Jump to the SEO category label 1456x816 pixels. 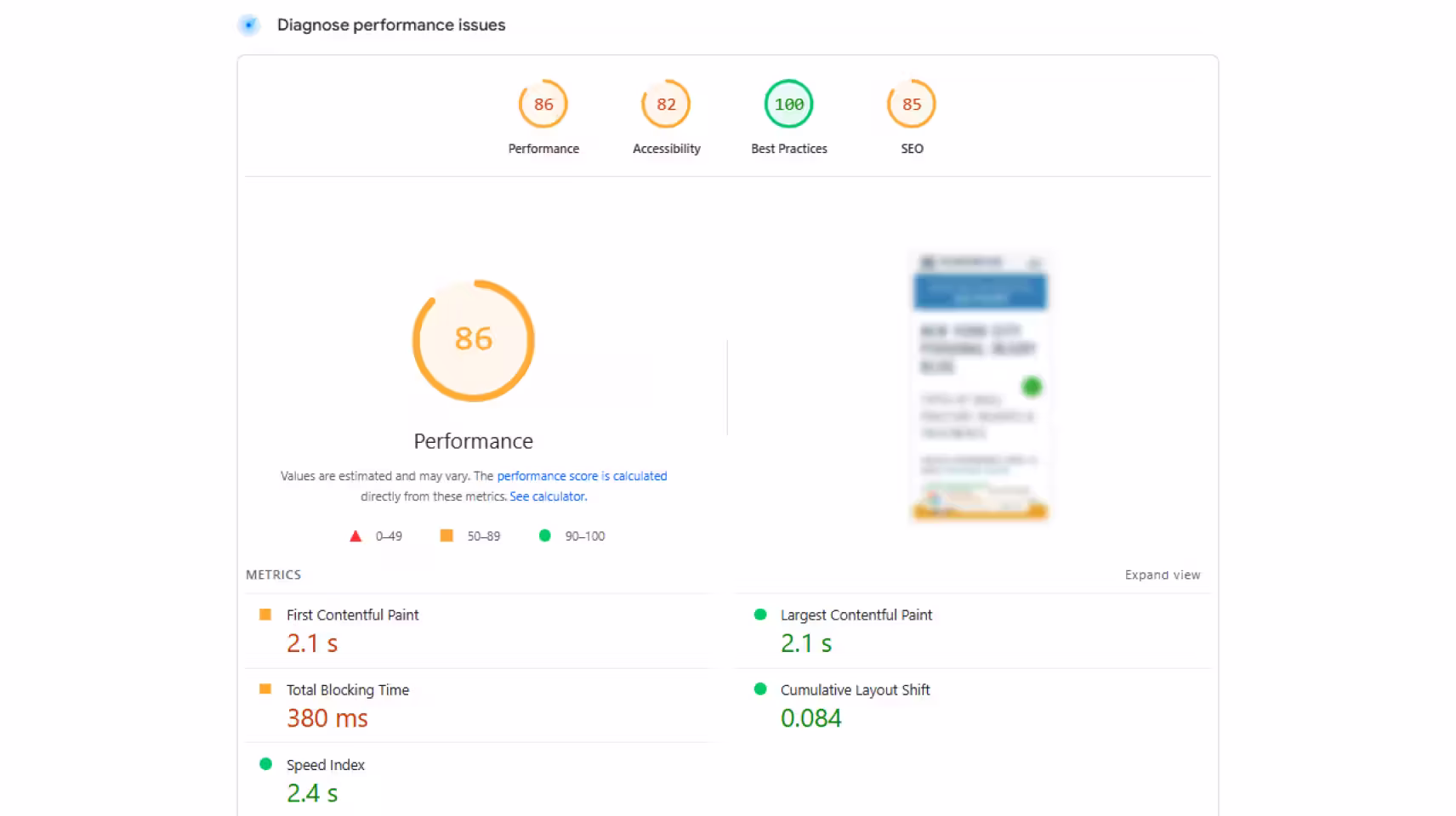[912, 149]
